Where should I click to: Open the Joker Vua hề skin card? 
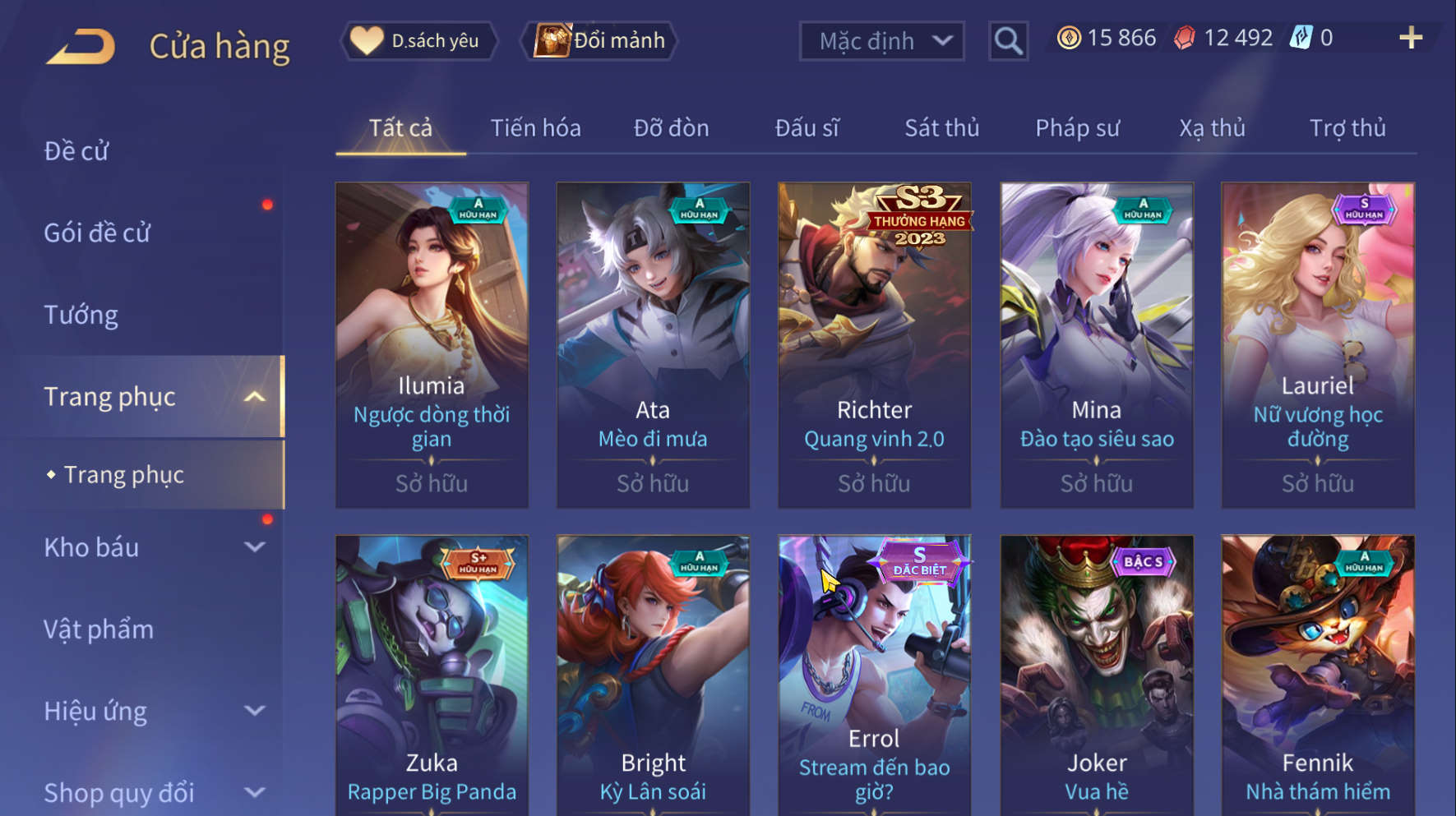pos(1097,675)
